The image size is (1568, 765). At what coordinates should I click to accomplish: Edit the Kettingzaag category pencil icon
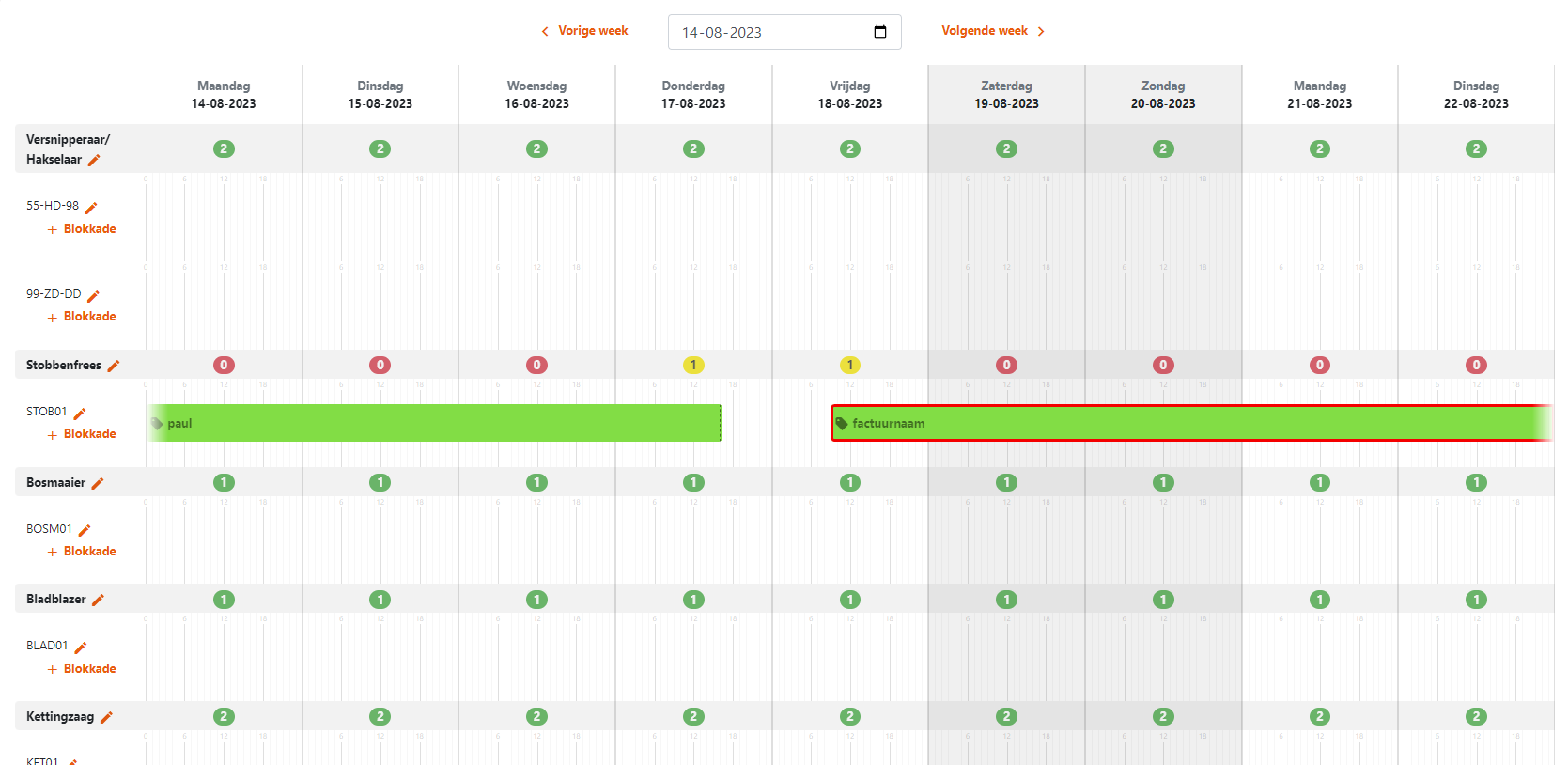pos(106,717)
